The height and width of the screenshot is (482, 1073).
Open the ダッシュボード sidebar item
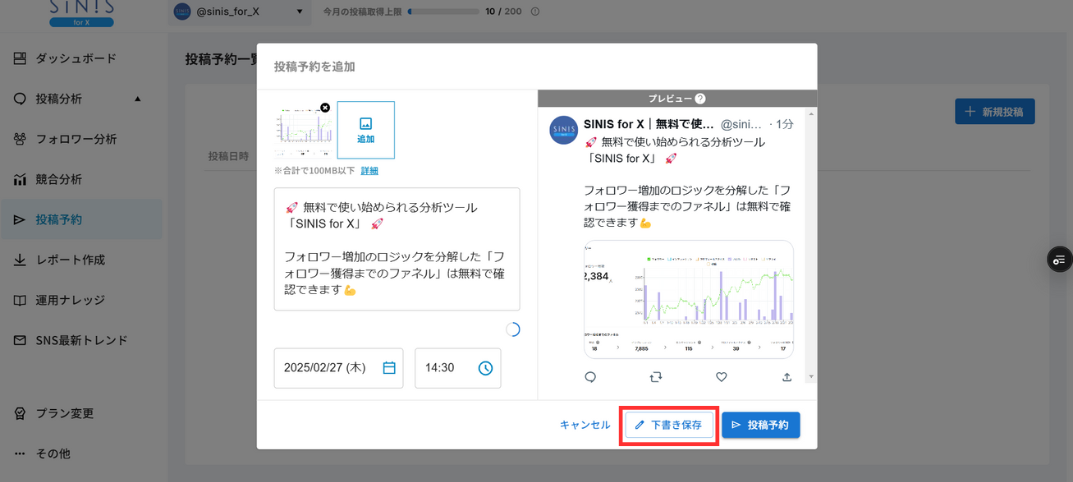click(81, 59)
